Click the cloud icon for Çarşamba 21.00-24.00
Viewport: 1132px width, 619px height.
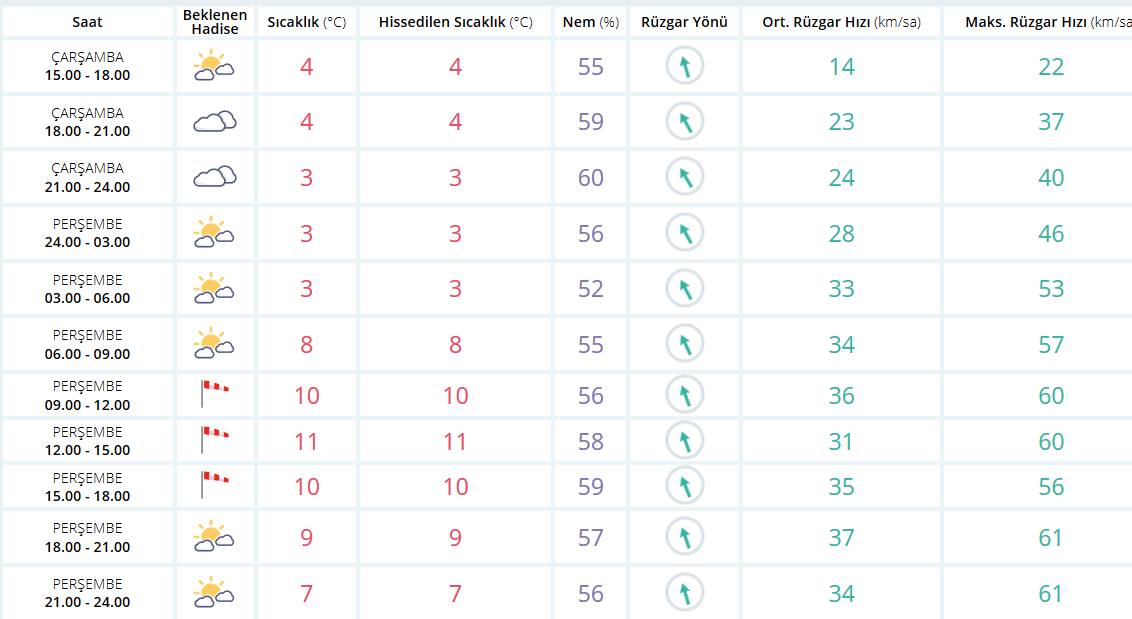click(214, 177)
